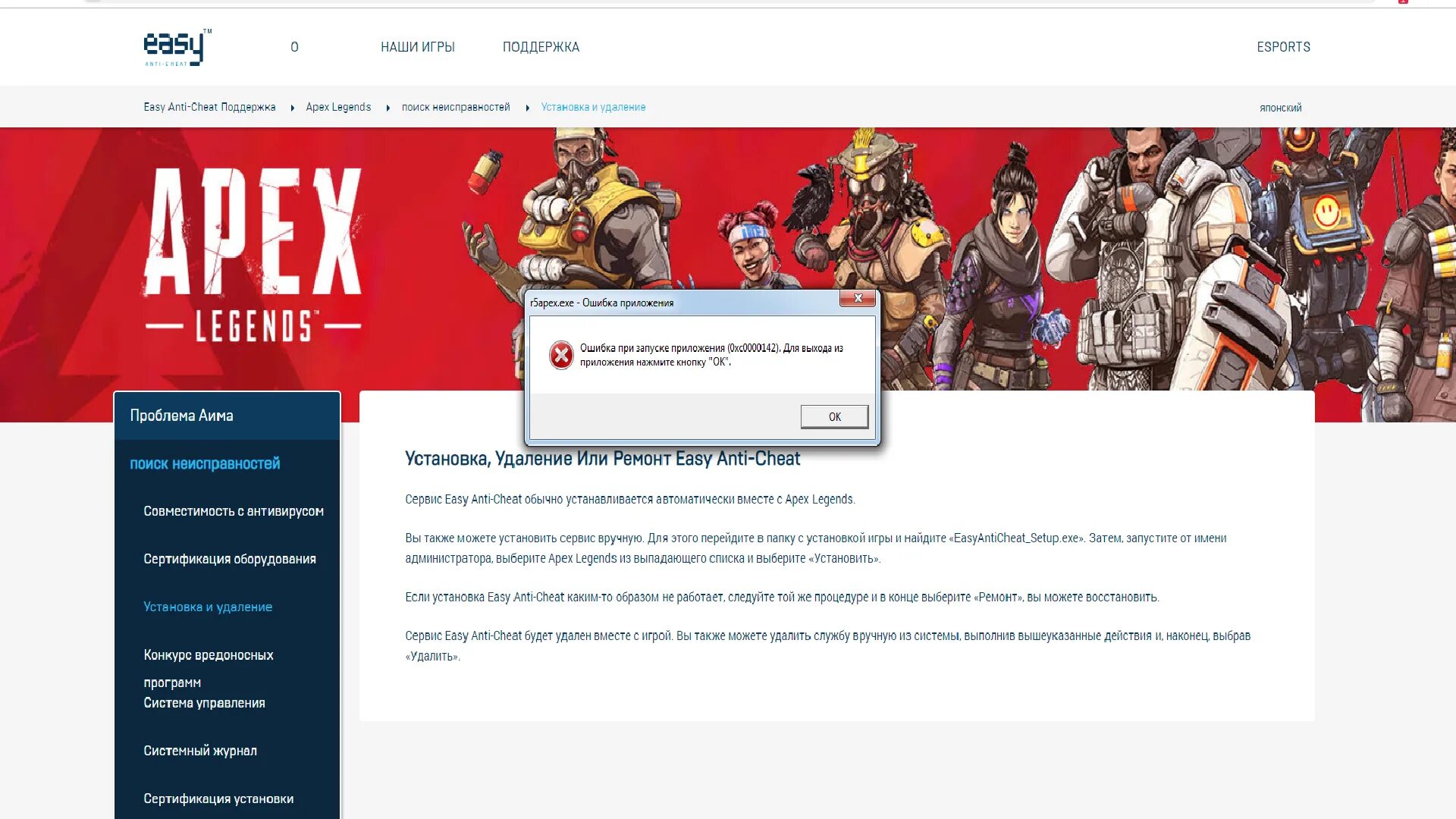Open Совместимость с антивирусом sidebar item
The image size is (1456, 819).
pyautogui.click(x=234, y=511)
